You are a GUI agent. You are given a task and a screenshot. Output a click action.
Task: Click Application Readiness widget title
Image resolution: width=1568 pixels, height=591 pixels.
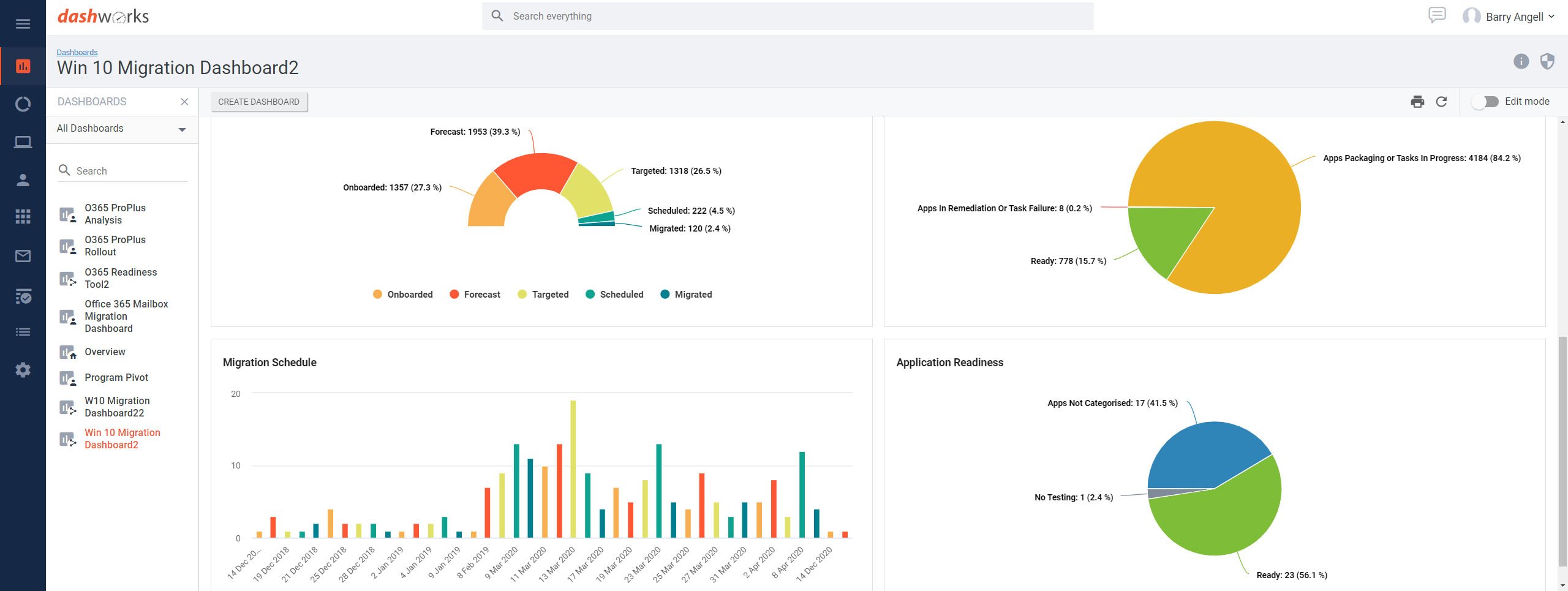(949, 363)
